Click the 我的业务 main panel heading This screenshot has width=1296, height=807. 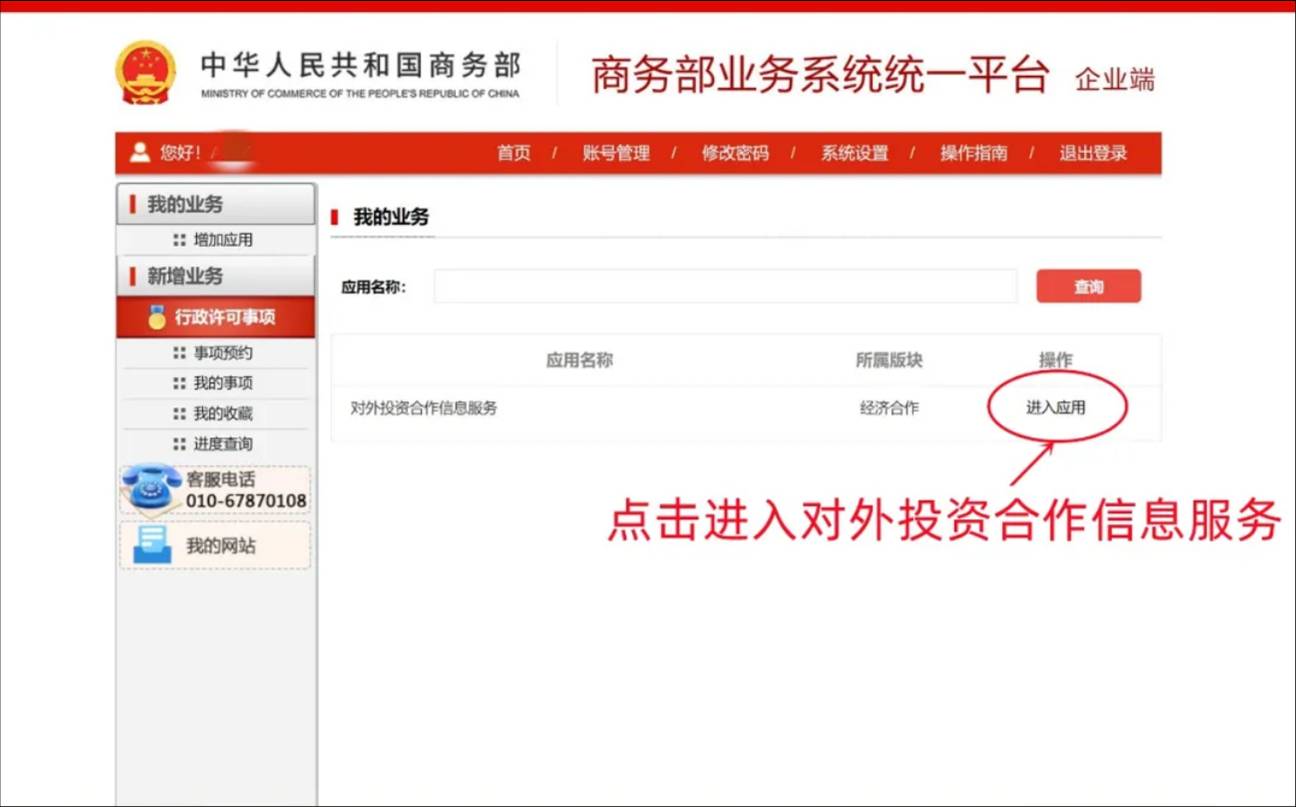point(391,217)
